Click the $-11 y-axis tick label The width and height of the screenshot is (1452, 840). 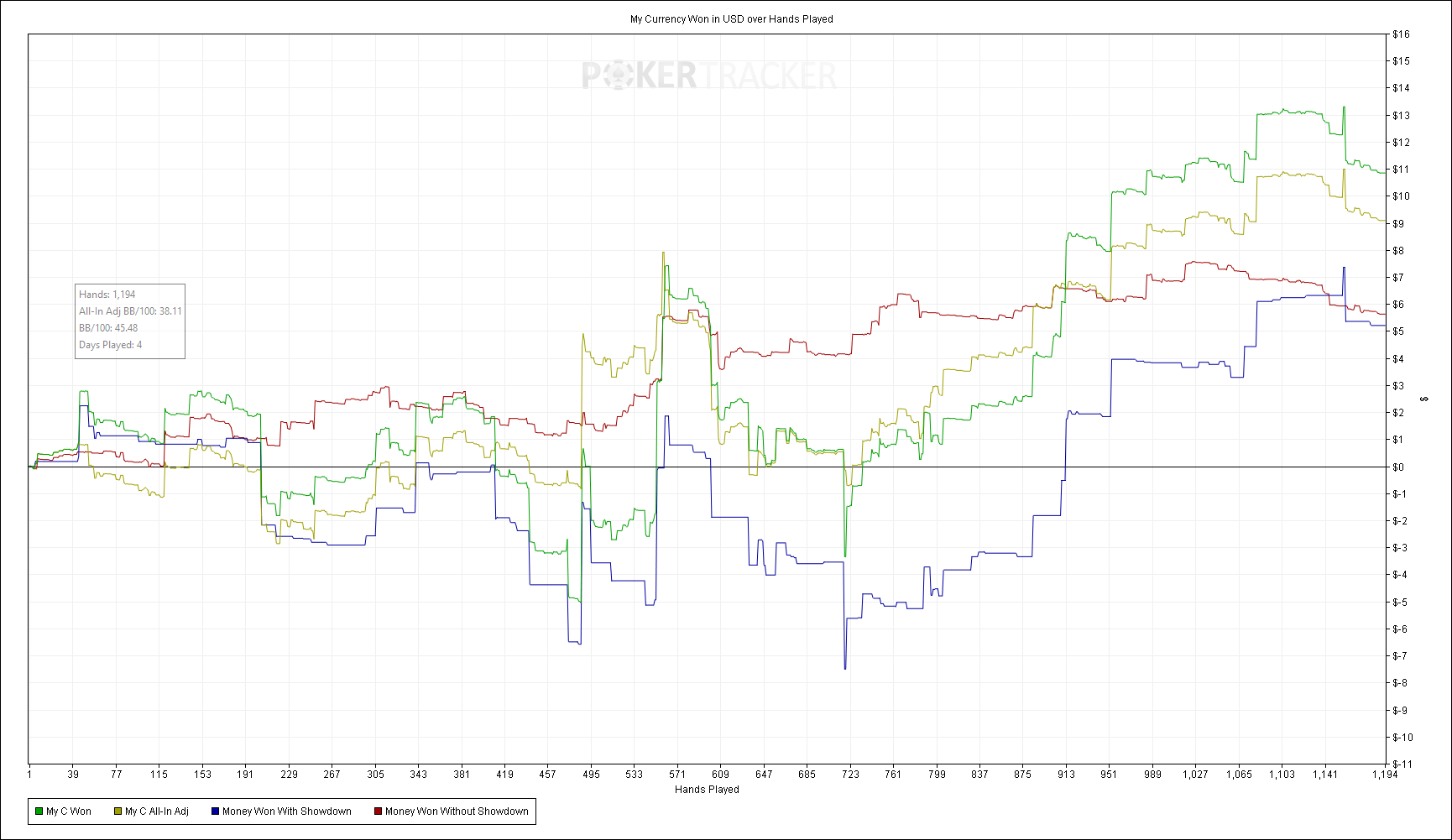click(x=1402, y=764)
